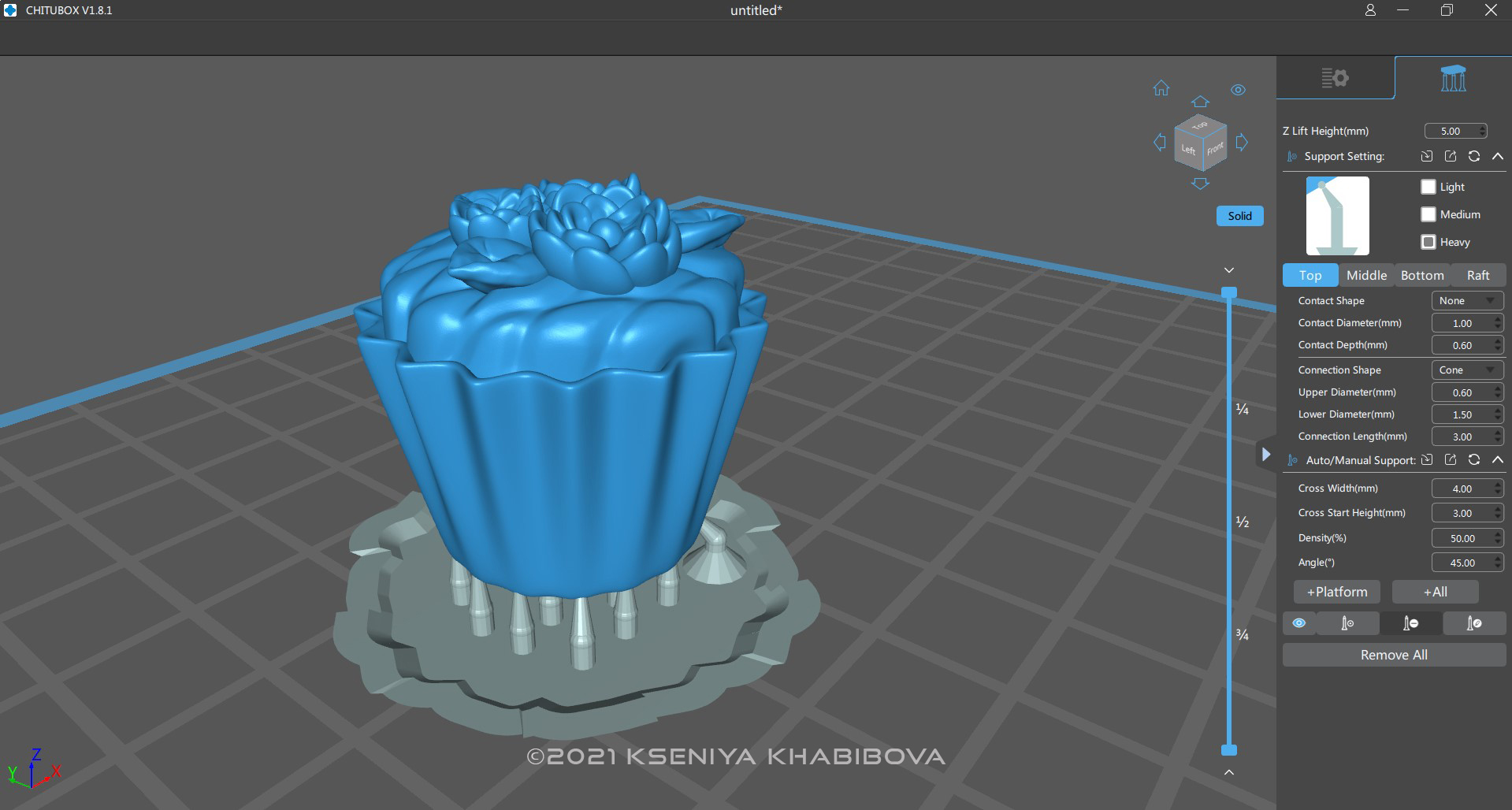Click the Contact Depth value field
Image resolution: width=1512 pixels, height=810 pixels.
pos(1467,345)
